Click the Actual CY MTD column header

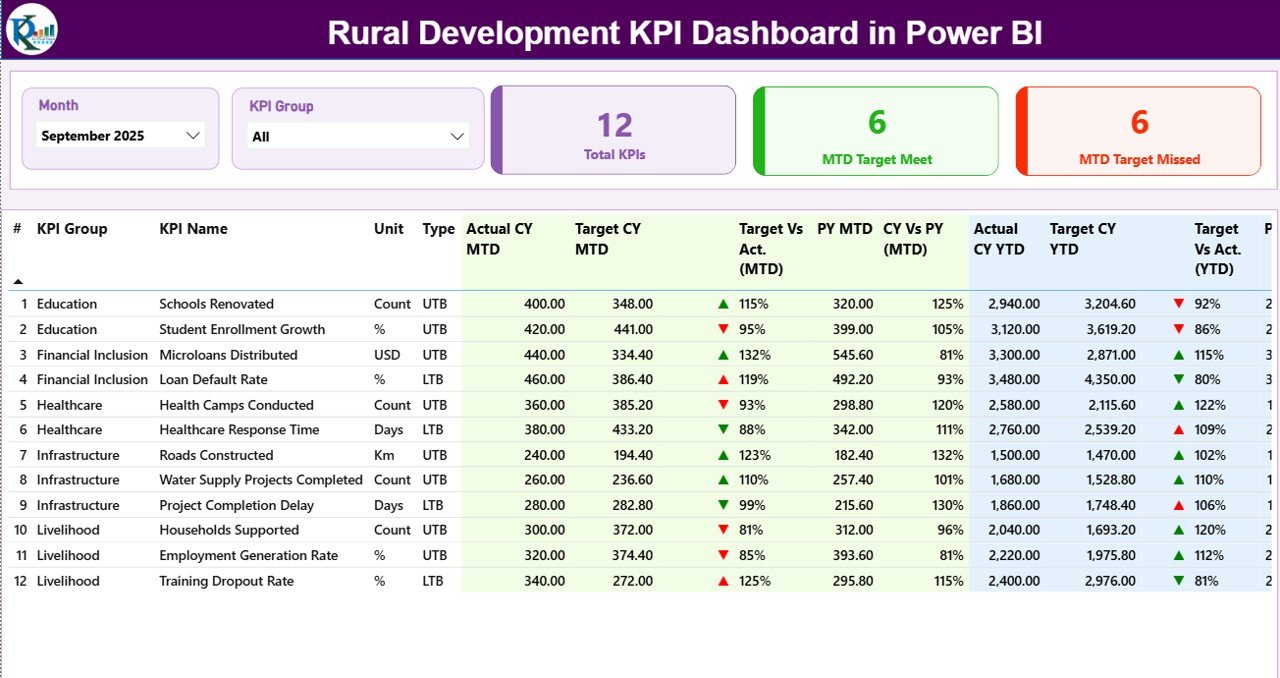(501, 239)
